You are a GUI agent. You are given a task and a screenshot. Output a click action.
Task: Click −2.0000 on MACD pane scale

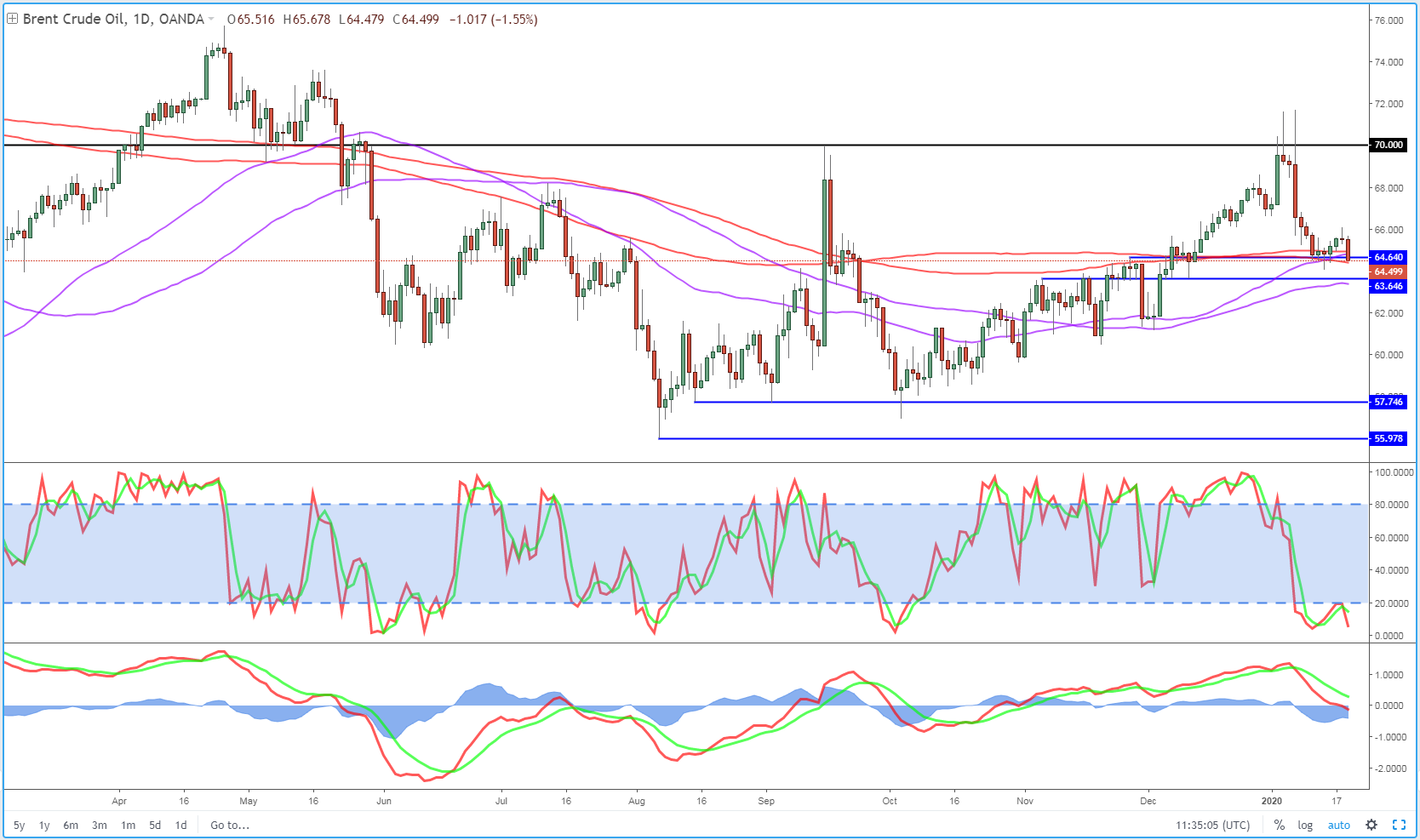1390,769
